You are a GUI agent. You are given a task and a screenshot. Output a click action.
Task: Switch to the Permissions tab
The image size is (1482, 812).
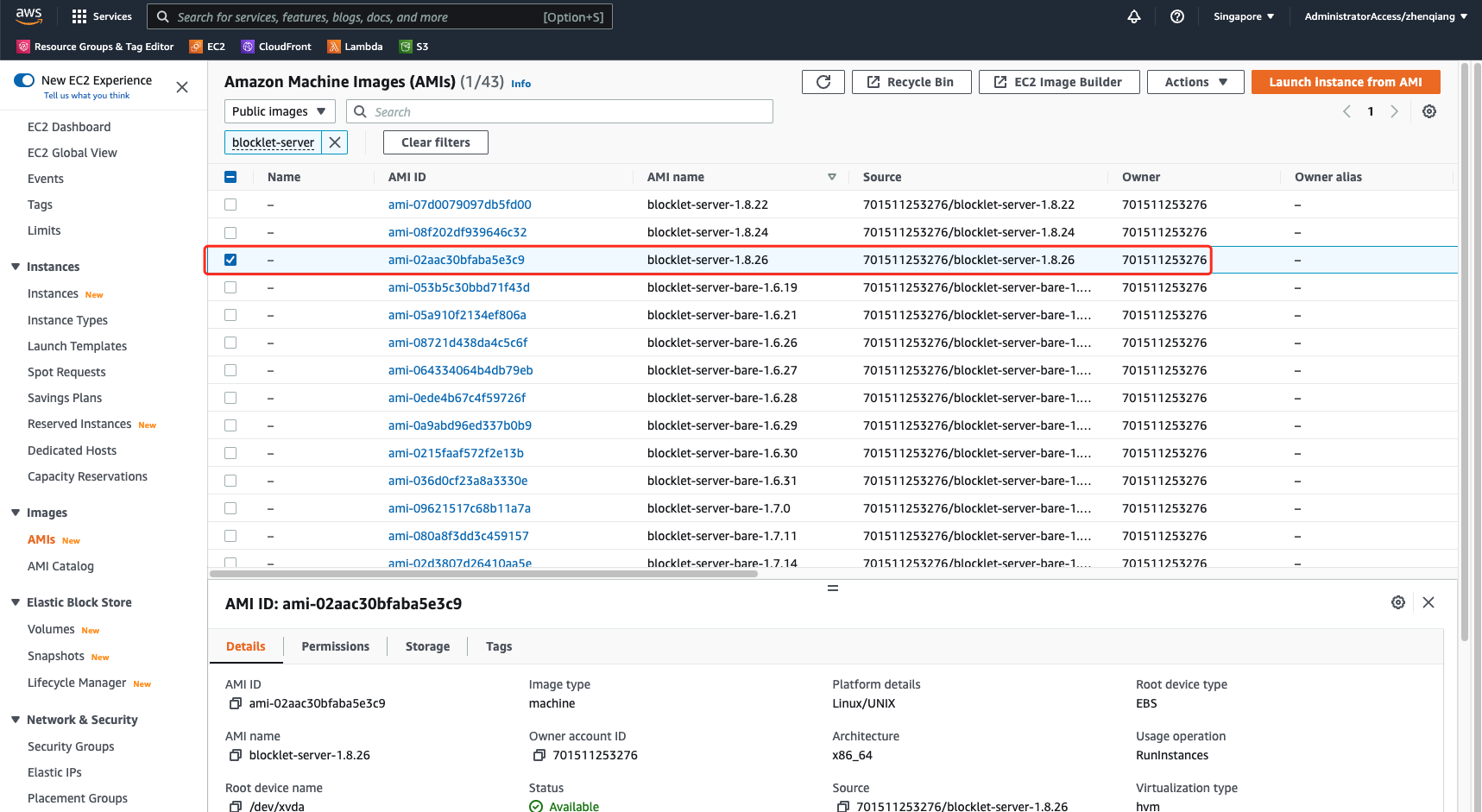(335, 646)
